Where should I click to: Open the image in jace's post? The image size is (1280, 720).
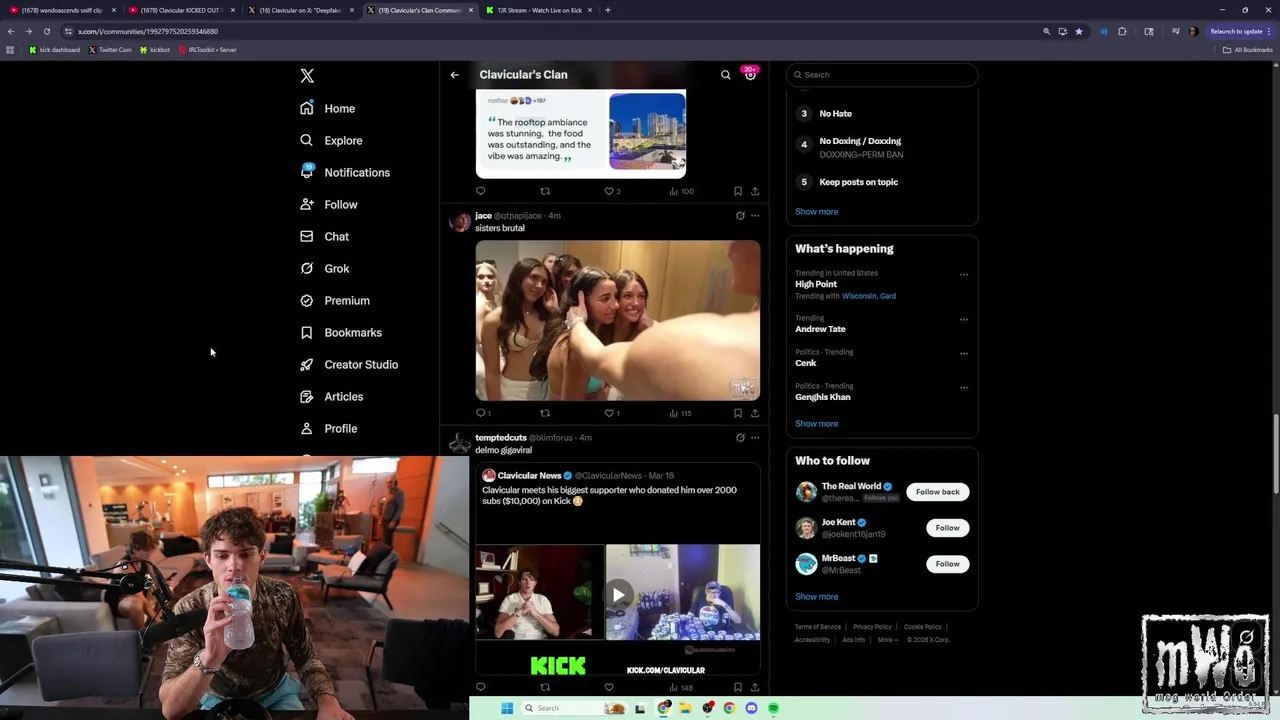point(618,320)
